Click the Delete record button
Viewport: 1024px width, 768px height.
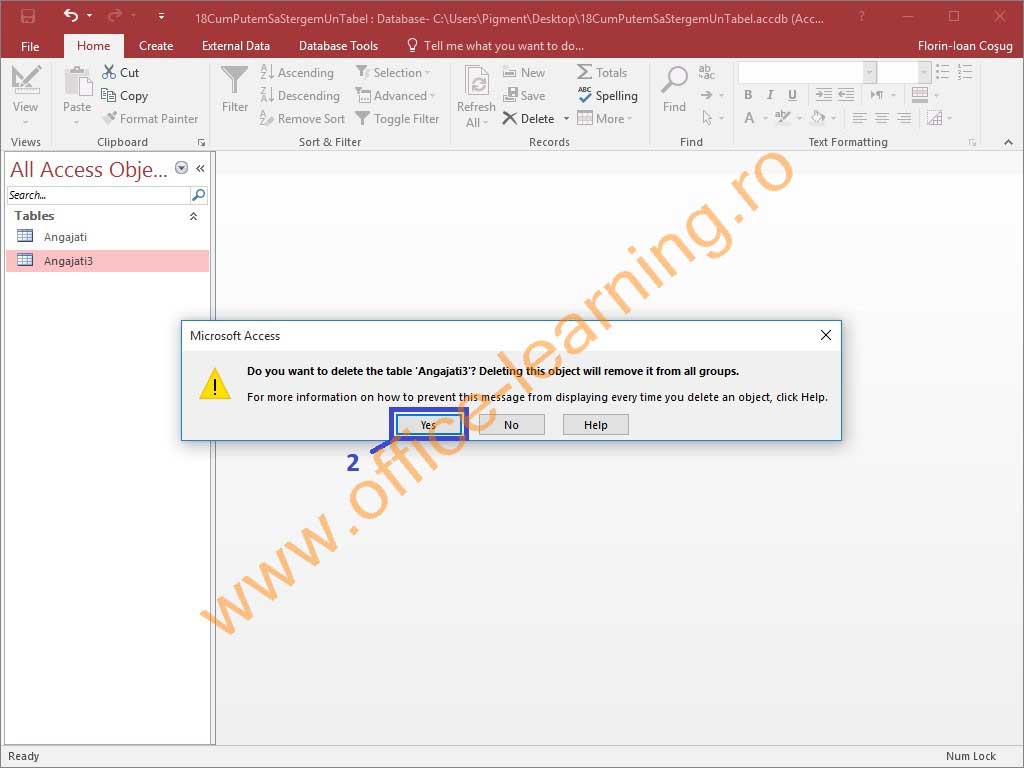click(x=528, y=118)
